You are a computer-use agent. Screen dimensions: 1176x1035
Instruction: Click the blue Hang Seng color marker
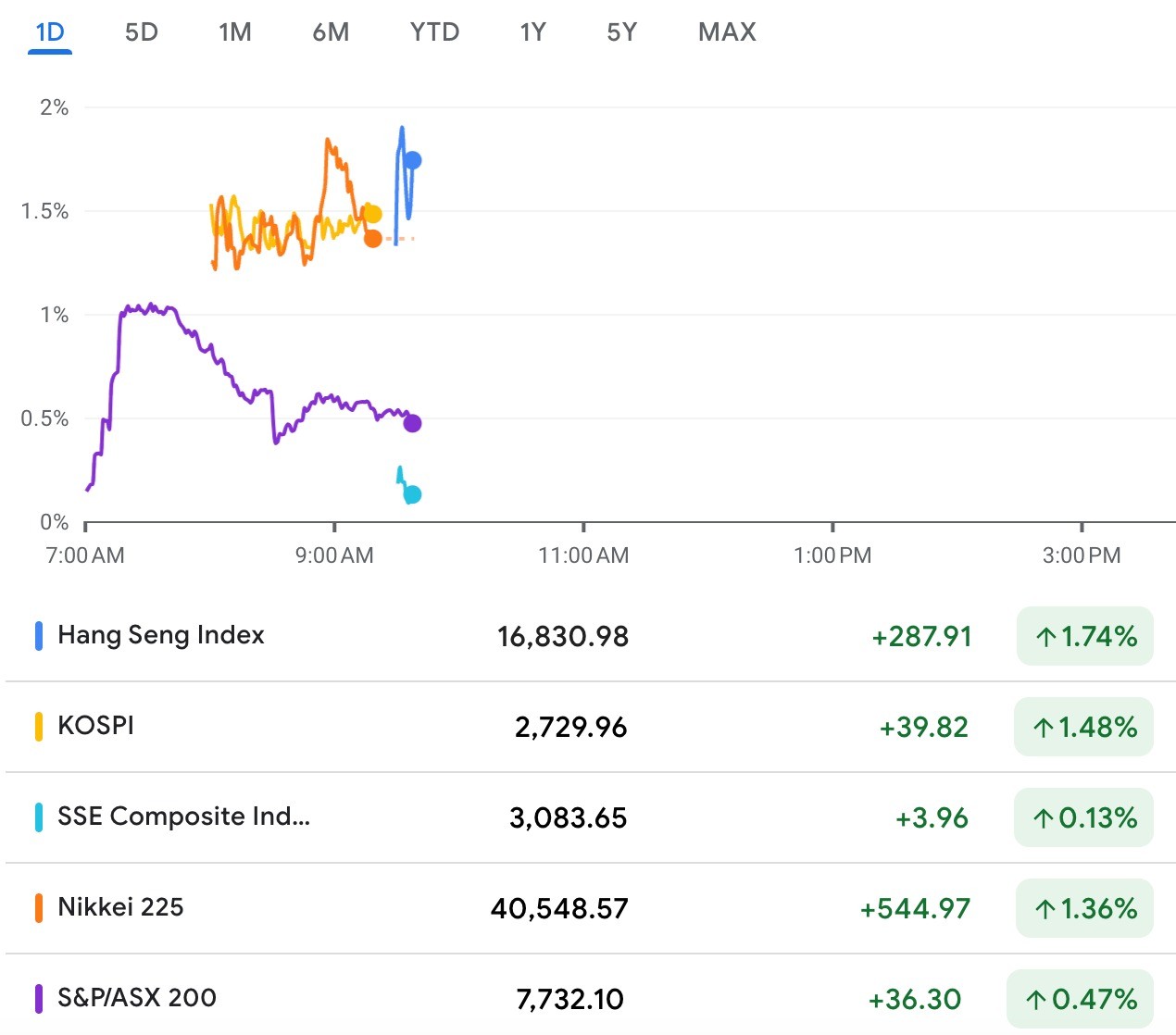click(x=39, y=636)
